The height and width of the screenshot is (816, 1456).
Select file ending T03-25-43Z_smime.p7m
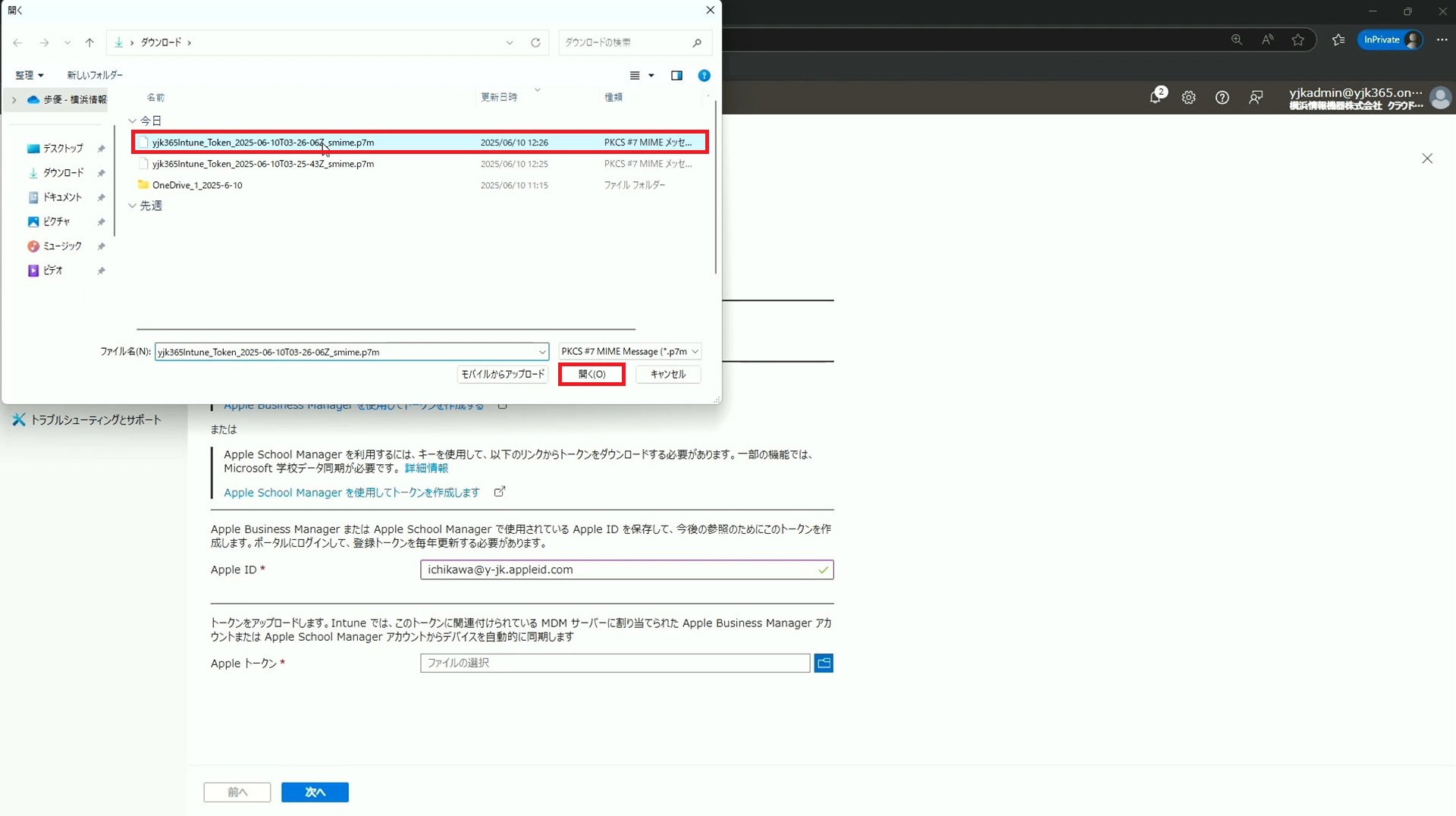420,164
